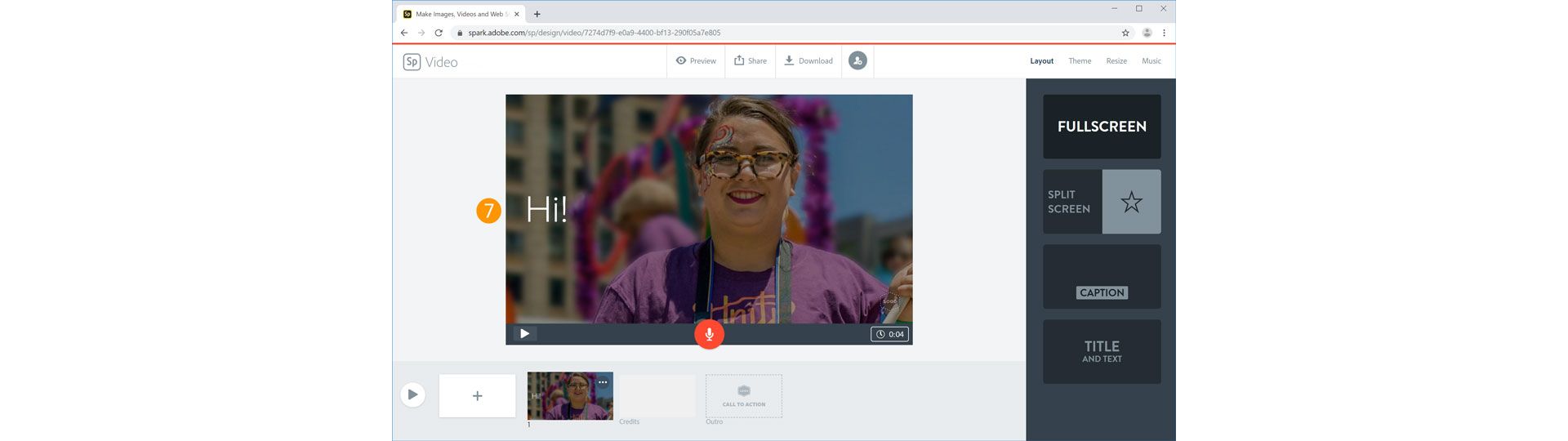Image resolution: width=1568 pixels, height=441 pixels.
Task: Click the Share button
Action: (751, 60)
